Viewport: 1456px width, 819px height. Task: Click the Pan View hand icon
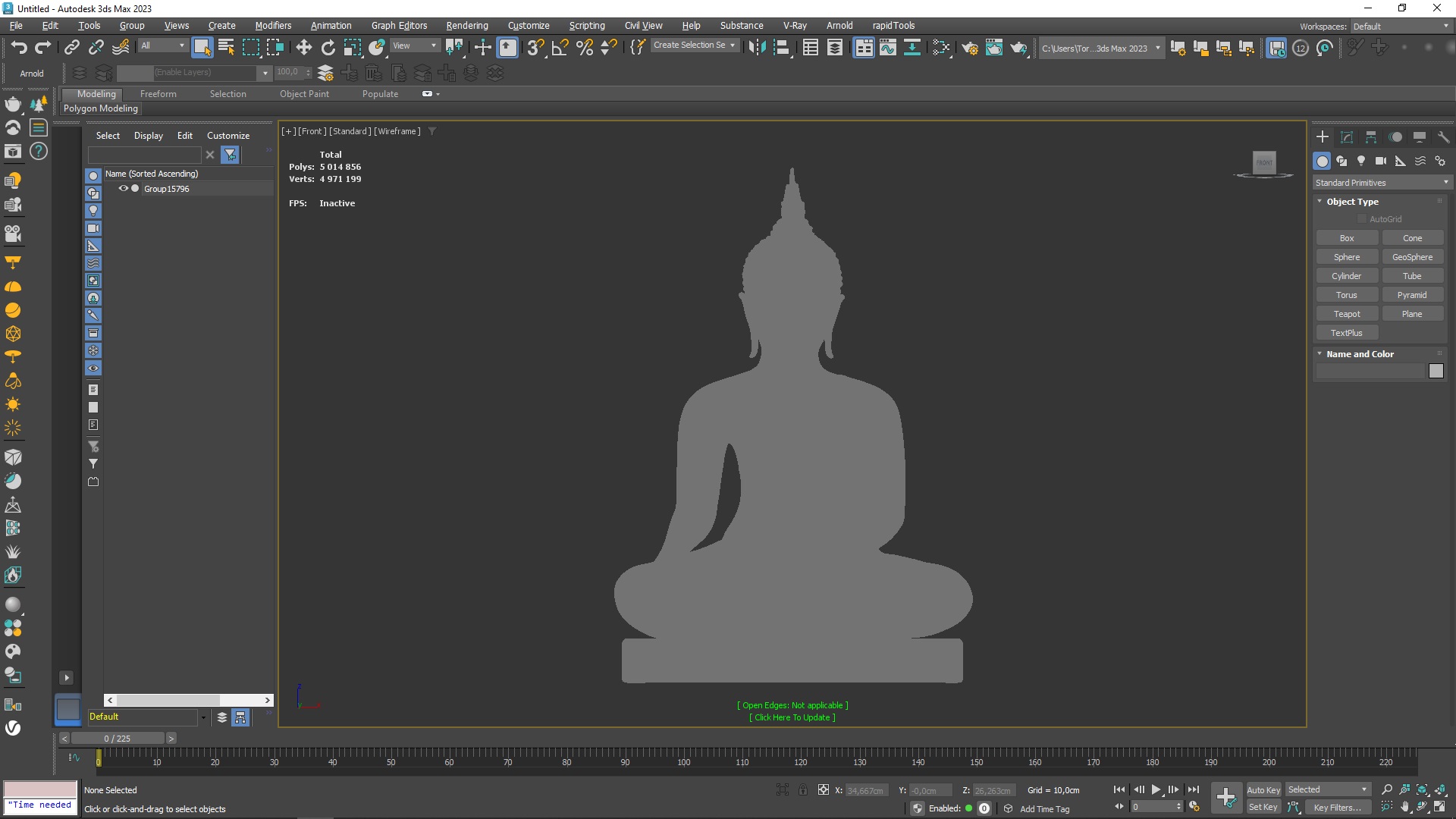pos(1405,807)
